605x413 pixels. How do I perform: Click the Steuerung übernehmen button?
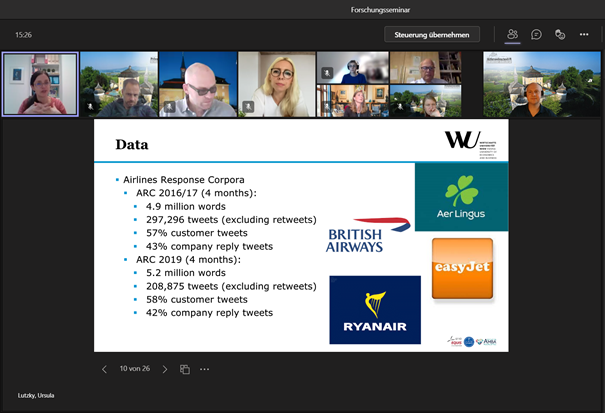432,34
